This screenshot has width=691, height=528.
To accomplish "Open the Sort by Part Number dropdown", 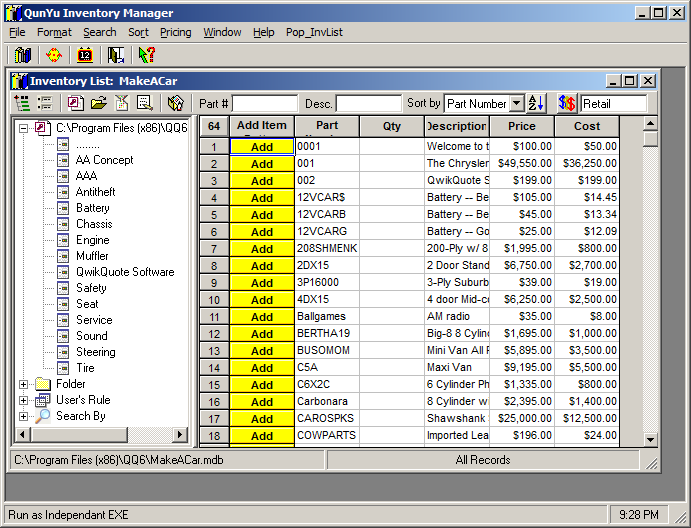I will pos(516,103).
